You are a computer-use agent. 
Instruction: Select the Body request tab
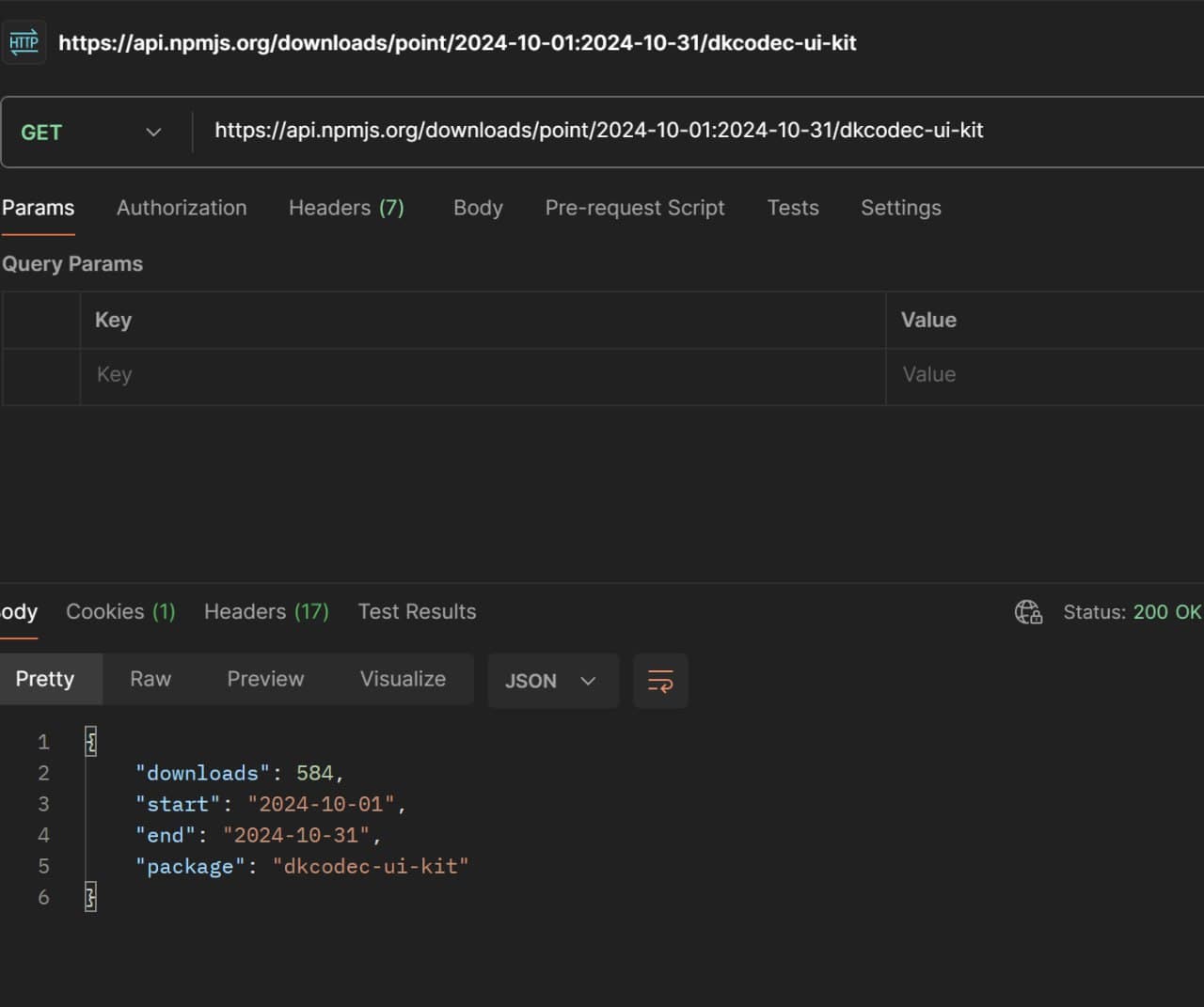tap(478, 208)
